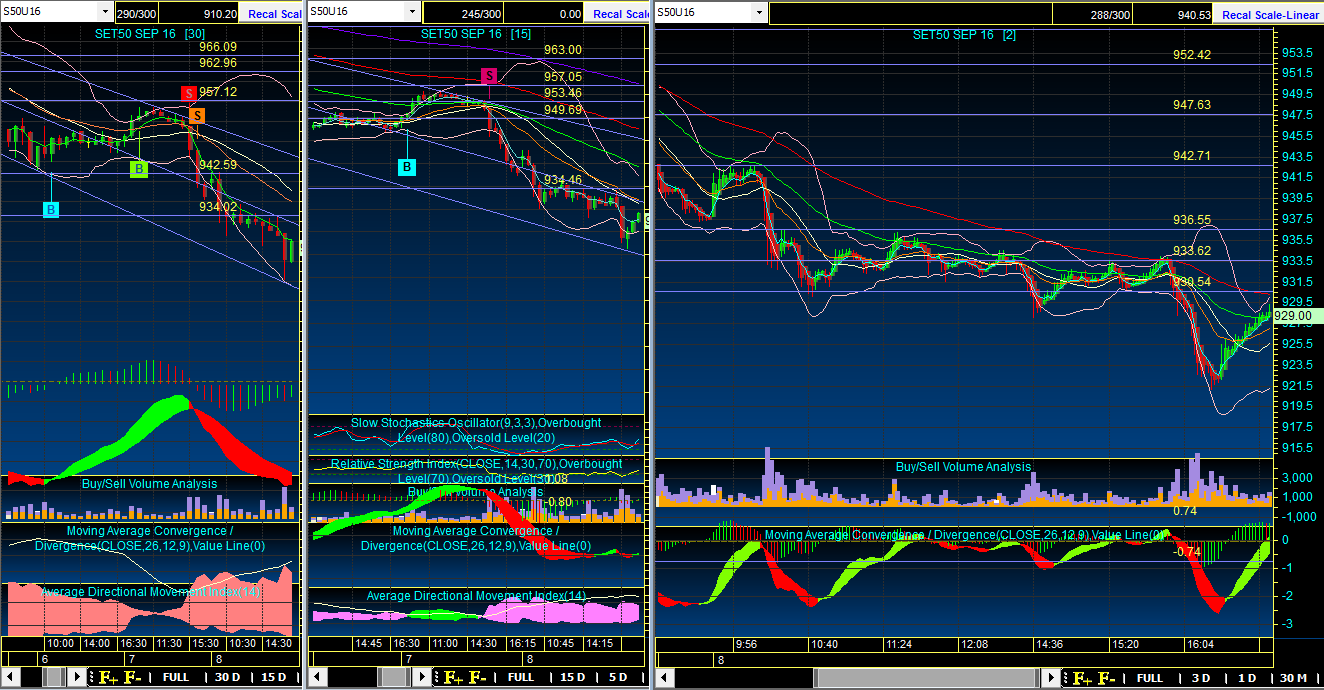Click Slow Stochastics Oscillator indicator title
1324x690 pixels.
point(476,430)
